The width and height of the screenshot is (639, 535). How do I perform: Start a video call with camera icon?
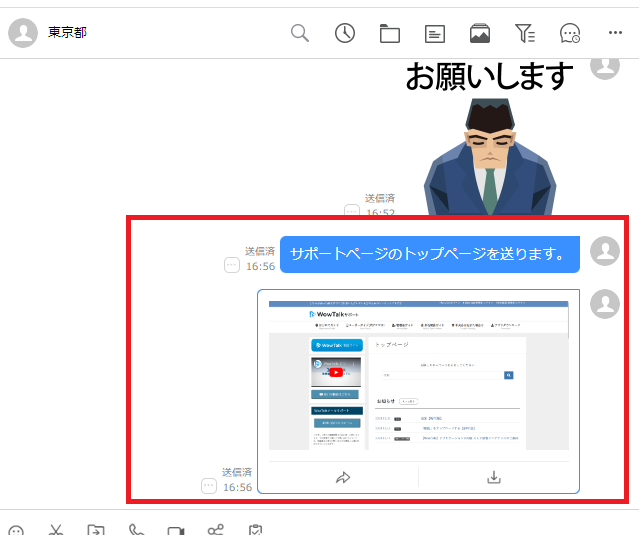point(176,530)
